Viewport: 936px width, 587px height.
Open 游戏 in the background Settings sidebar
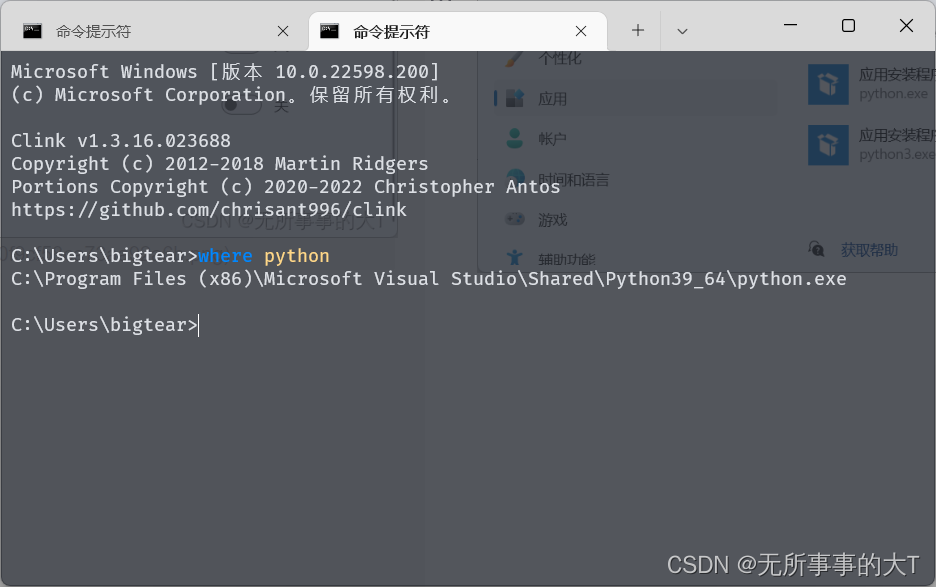click(552, 220)
